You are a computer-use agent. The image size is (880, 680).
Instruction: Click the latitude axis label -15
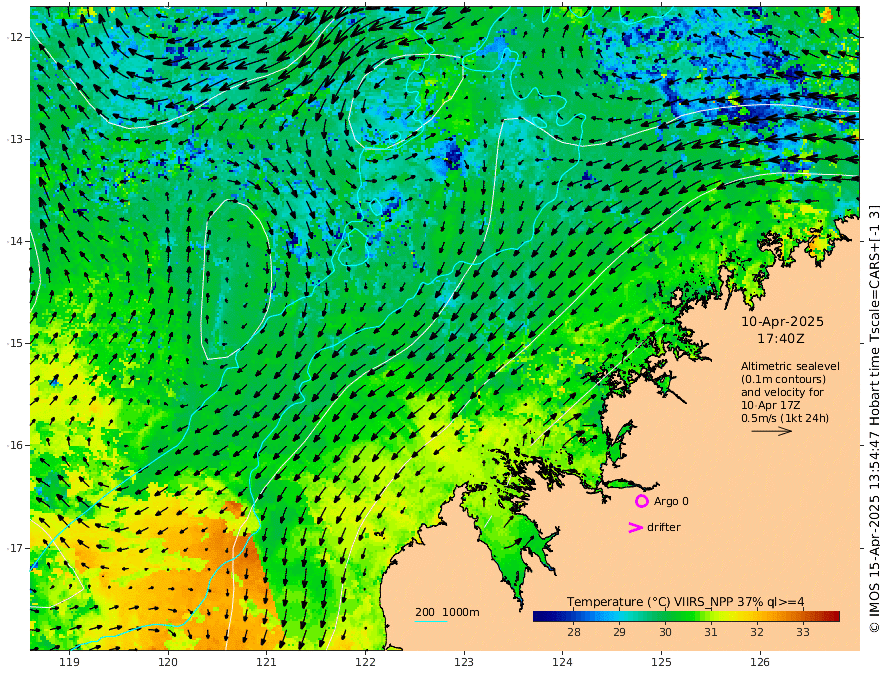point(15,343)
